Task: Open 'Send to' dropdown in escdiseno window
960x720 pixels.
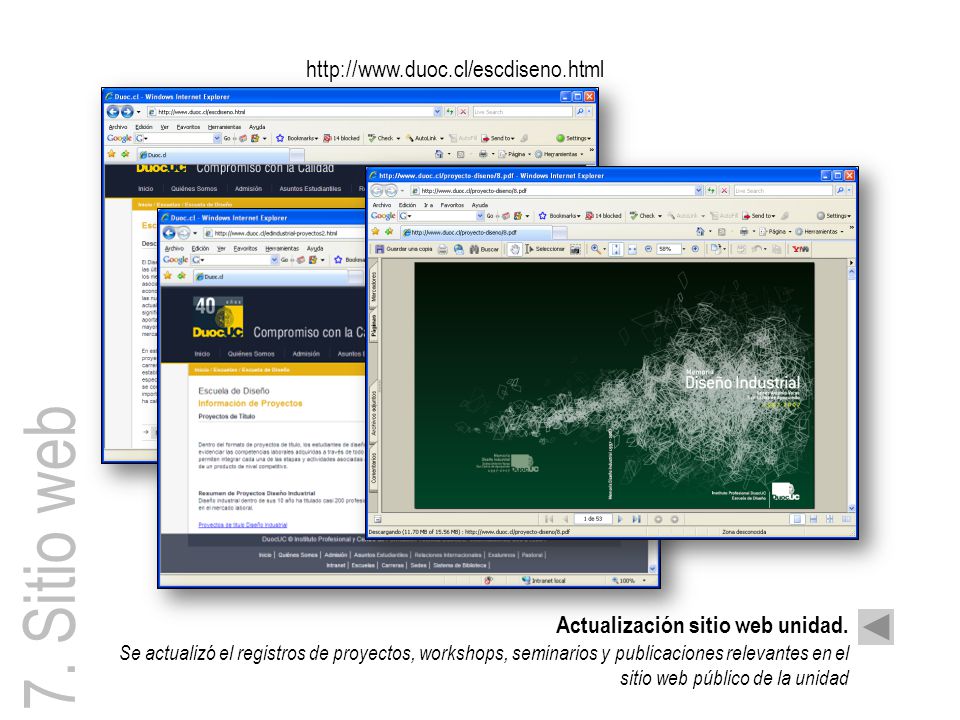Action: 498,138
